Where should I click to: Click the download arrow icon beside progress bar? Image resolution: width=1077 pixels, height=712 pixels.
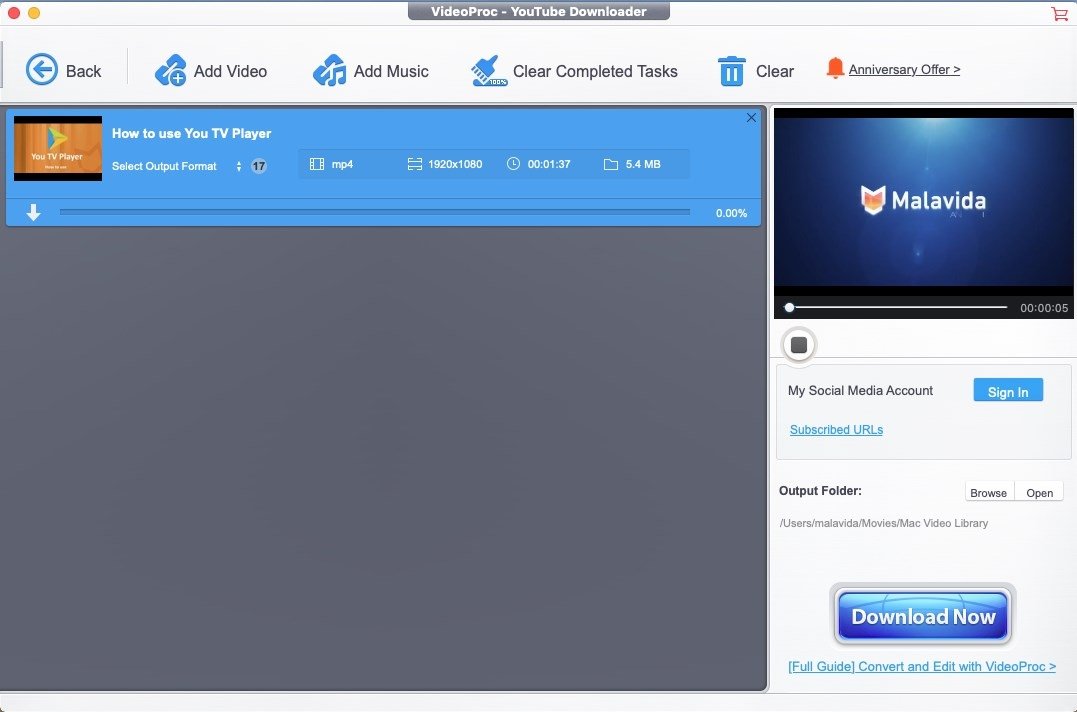(x=33, y=213)
